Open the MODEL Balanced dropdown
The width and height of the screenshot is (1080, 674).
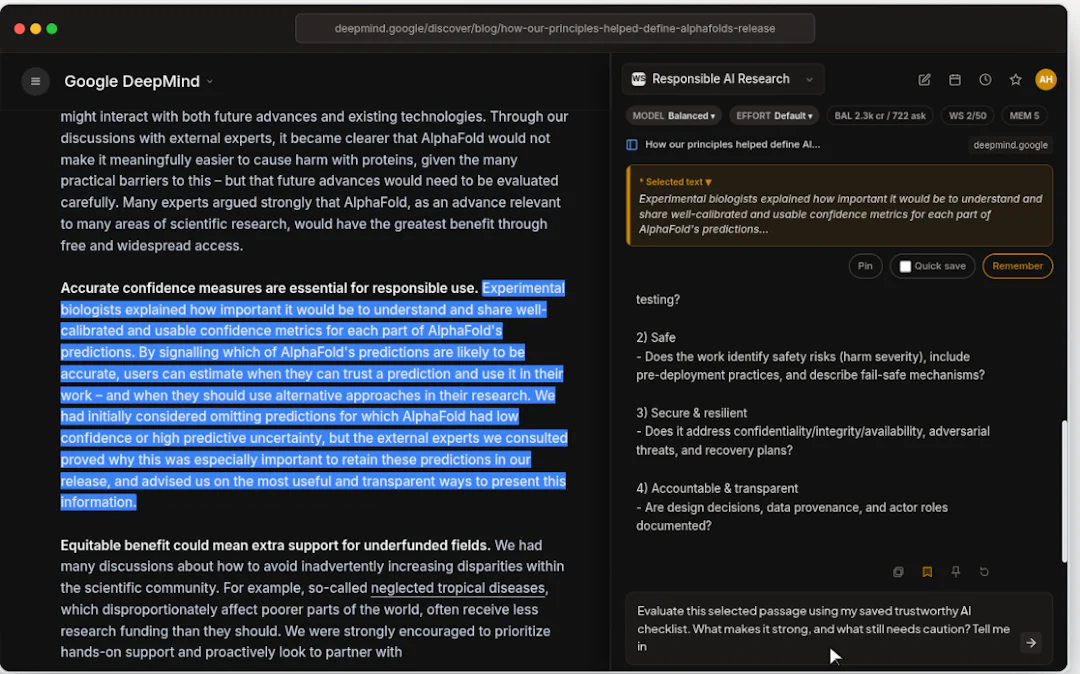coord(674,116)
